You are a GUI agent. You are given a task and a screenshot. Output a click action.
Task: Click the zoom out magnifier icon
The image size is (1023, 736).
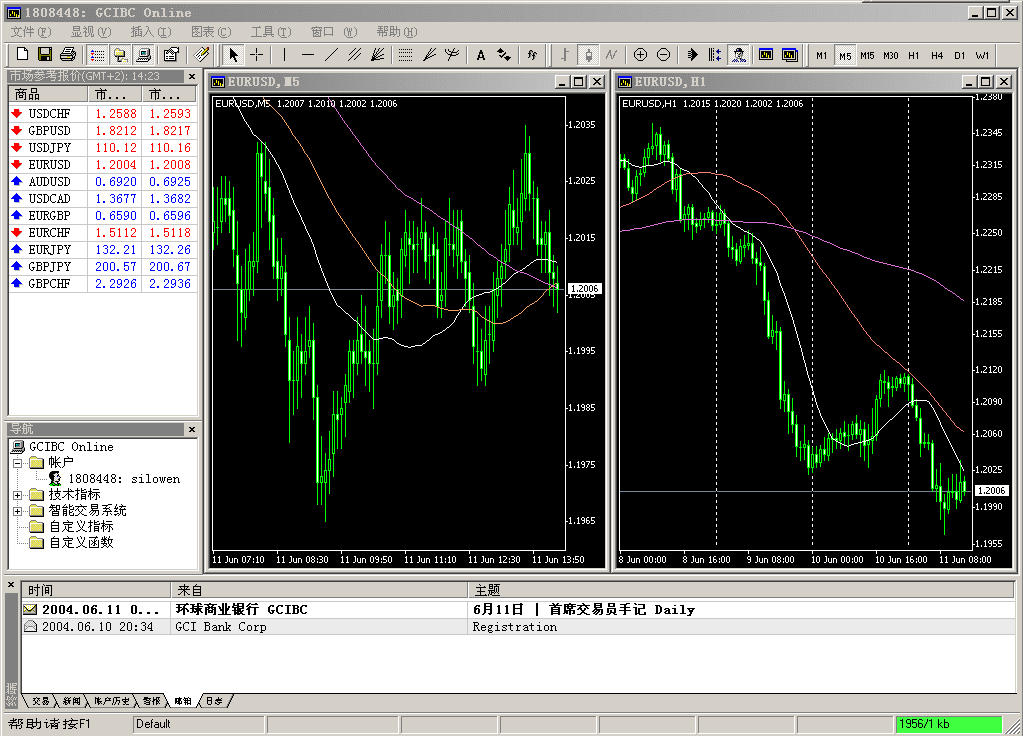[663, 55]
